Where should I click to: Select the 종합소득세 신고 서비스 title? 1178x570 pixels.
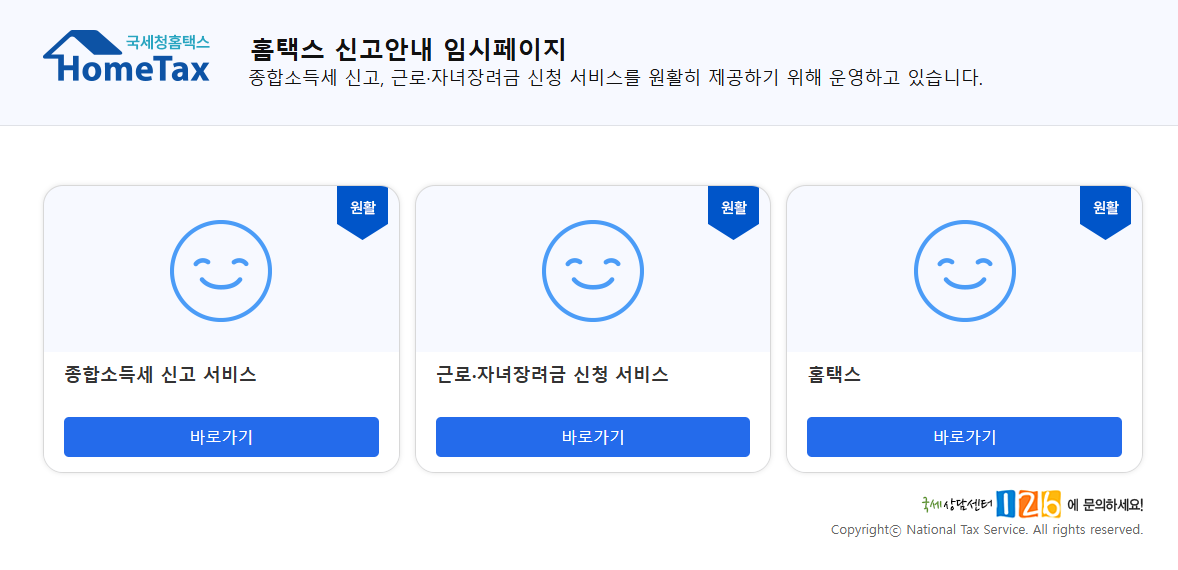coord(161,375)
